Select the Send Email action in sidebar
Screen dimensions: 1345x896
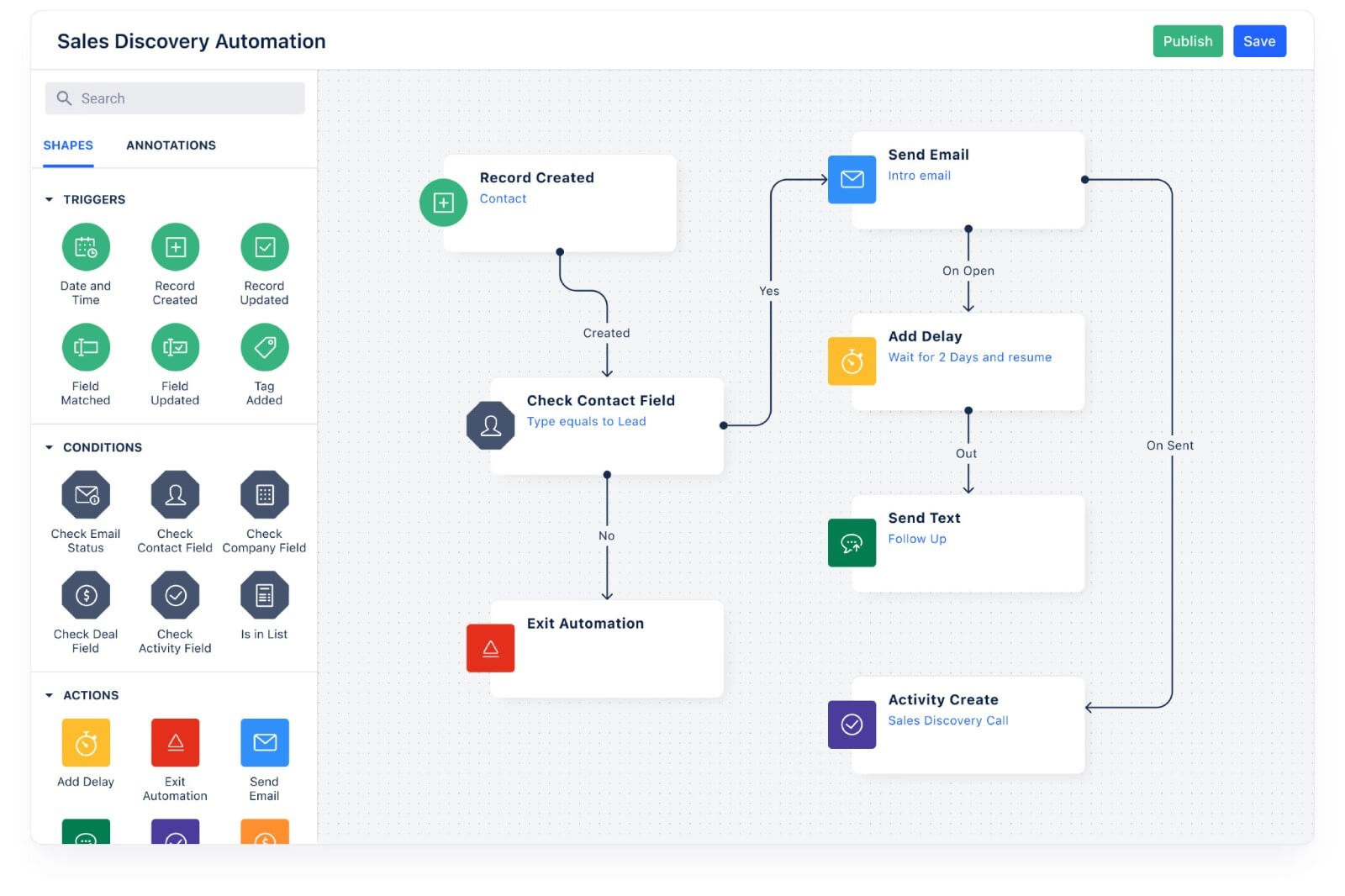(x=264, y=743)
